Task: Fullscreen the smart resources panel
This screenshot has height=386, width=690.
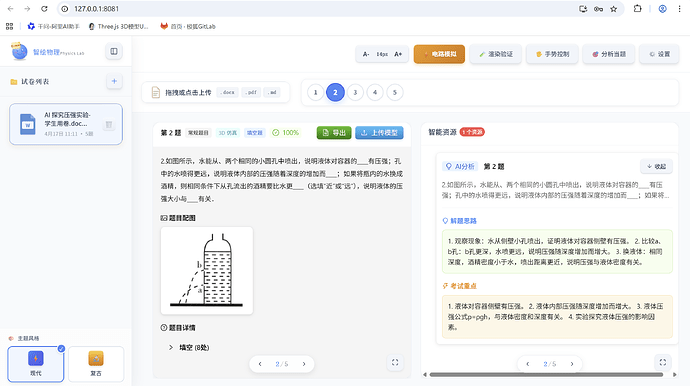Action: click(662, 362)
